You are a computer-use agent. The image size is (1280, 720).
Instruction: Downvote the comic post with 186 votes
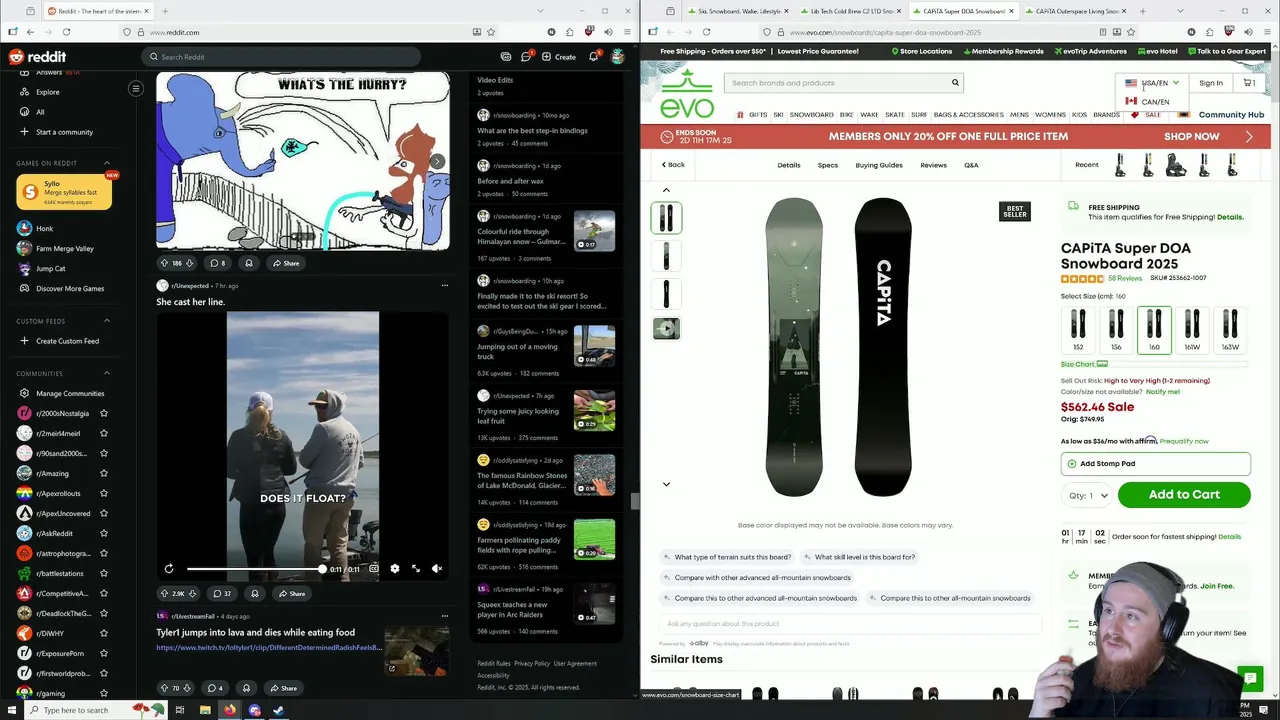190,263
